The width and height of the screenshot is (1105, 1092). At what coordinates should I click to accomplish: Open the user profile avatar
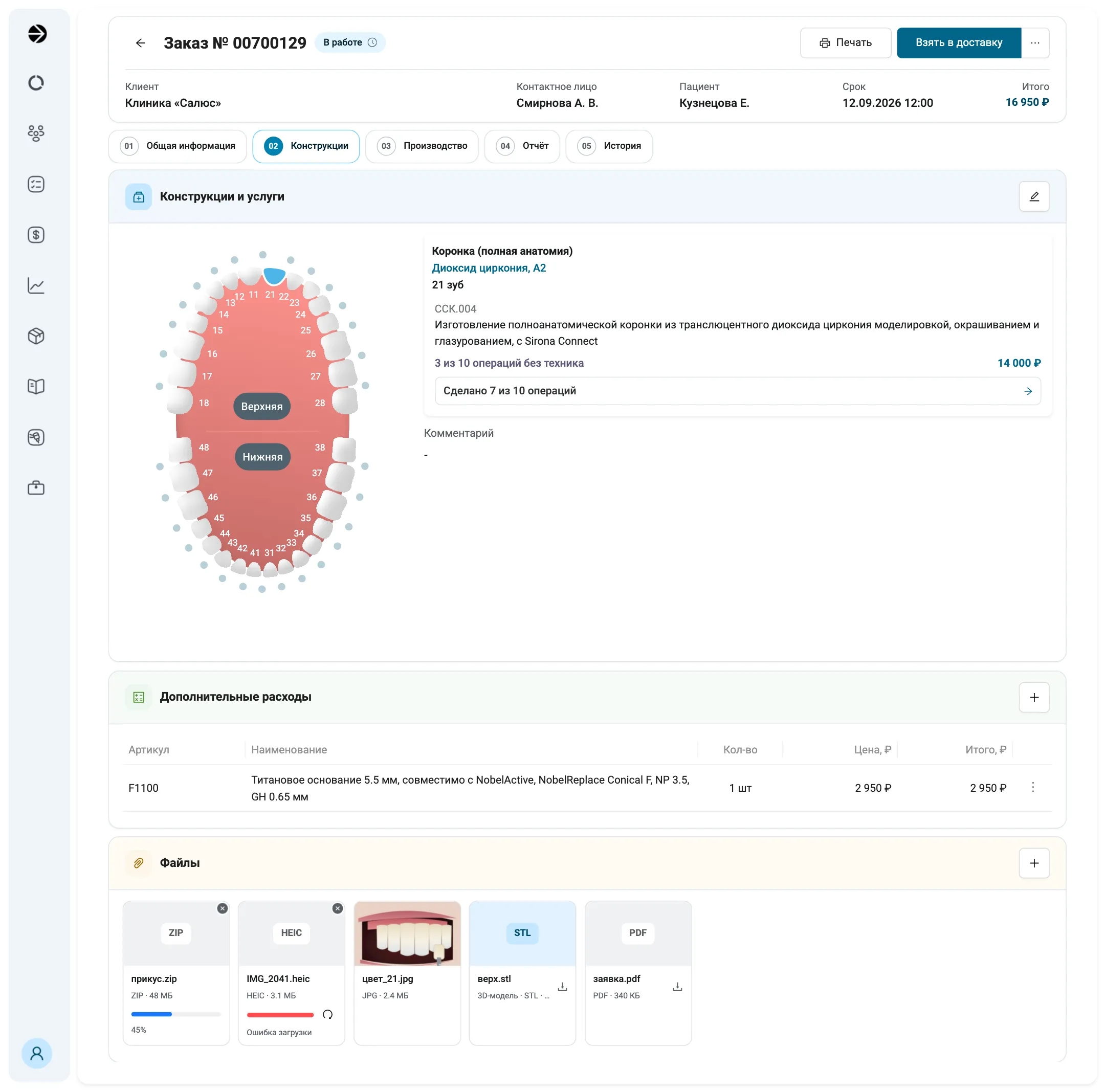click(x=37, y=1053)
